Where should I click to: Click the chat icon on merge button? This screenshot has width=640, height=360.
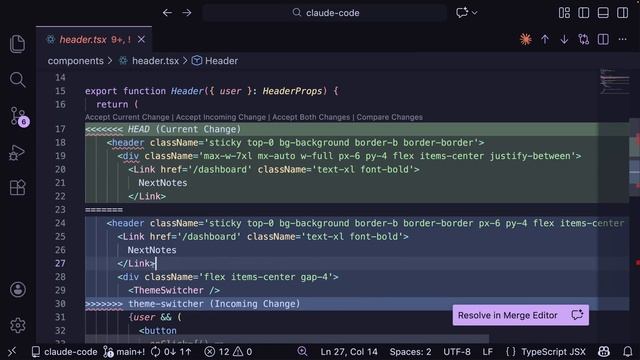coord(577,315)
